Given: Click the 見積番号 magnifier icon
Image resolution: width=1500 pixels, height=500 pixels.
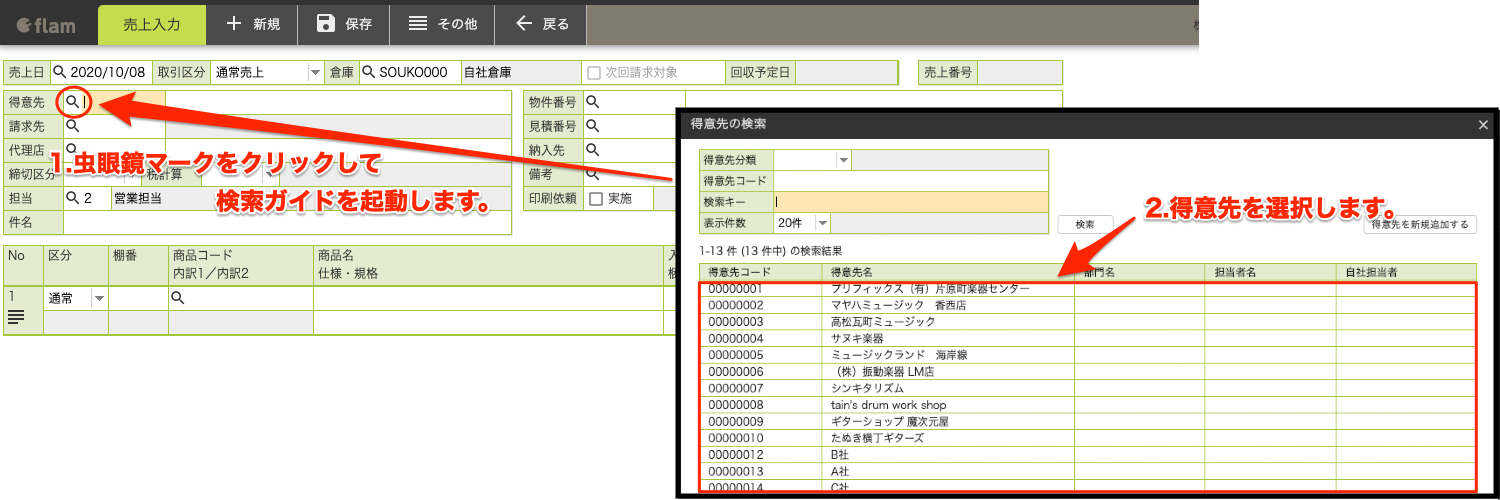Looking at the screenshot, I should 592,127.
